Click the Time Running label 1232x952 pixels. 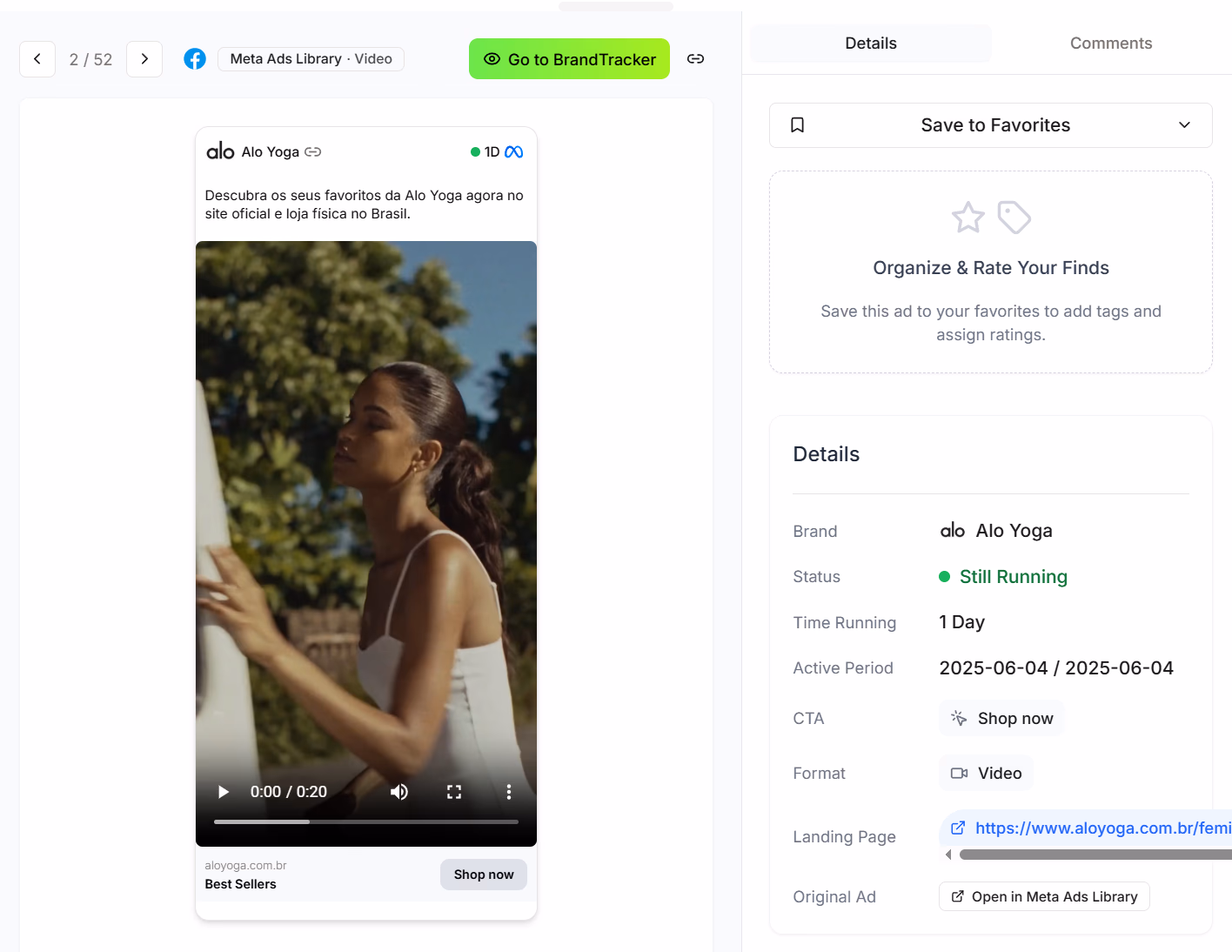click(x=844, y=623)
